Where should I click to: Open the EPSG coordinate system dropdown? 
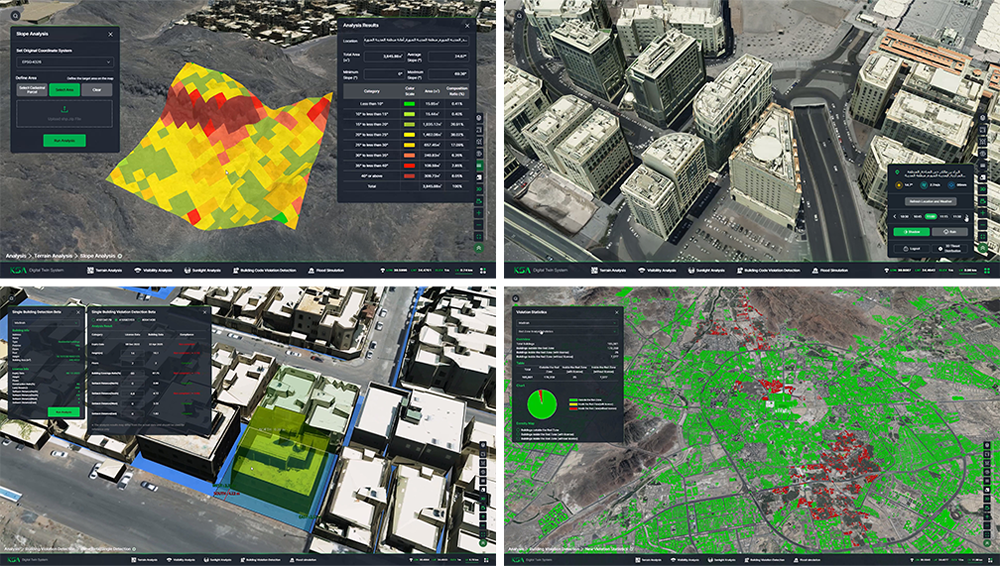tap(65, 62)
